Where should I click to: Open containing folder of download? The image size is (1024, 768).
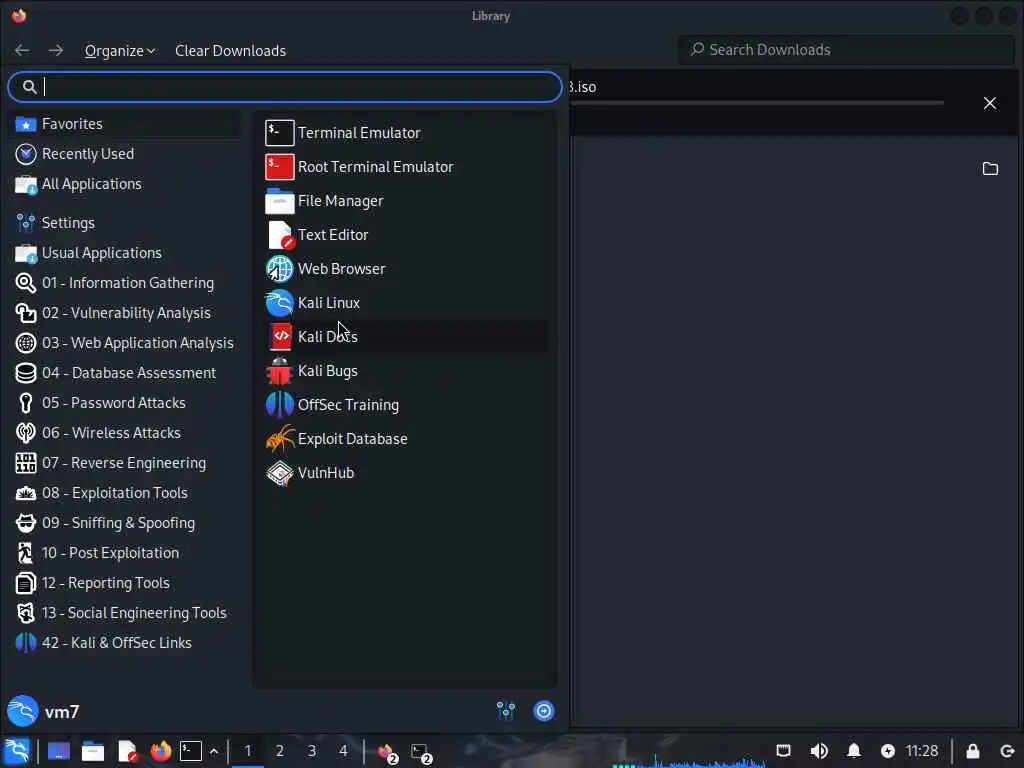(x=990, y=168)
